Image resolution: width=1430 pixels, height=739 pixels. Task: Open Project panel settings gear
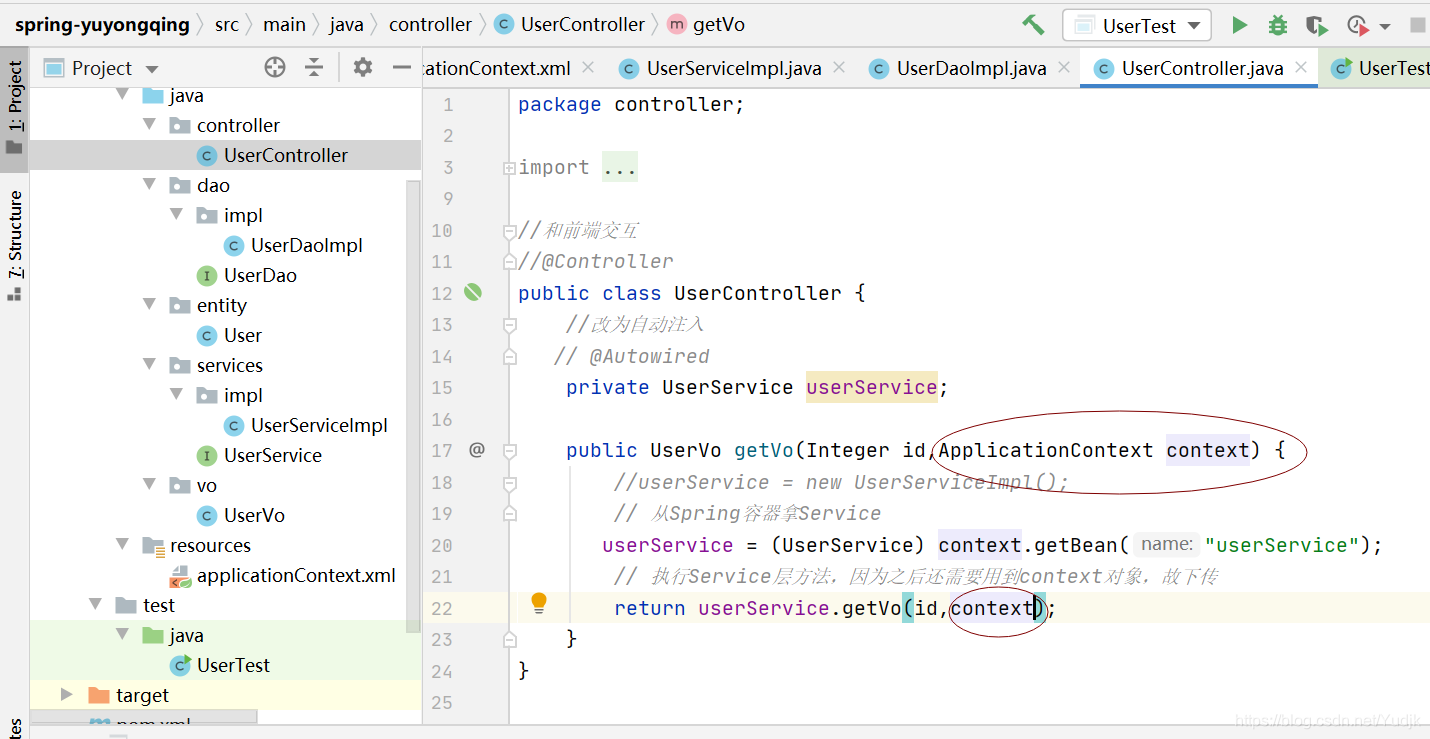[363, 67]
